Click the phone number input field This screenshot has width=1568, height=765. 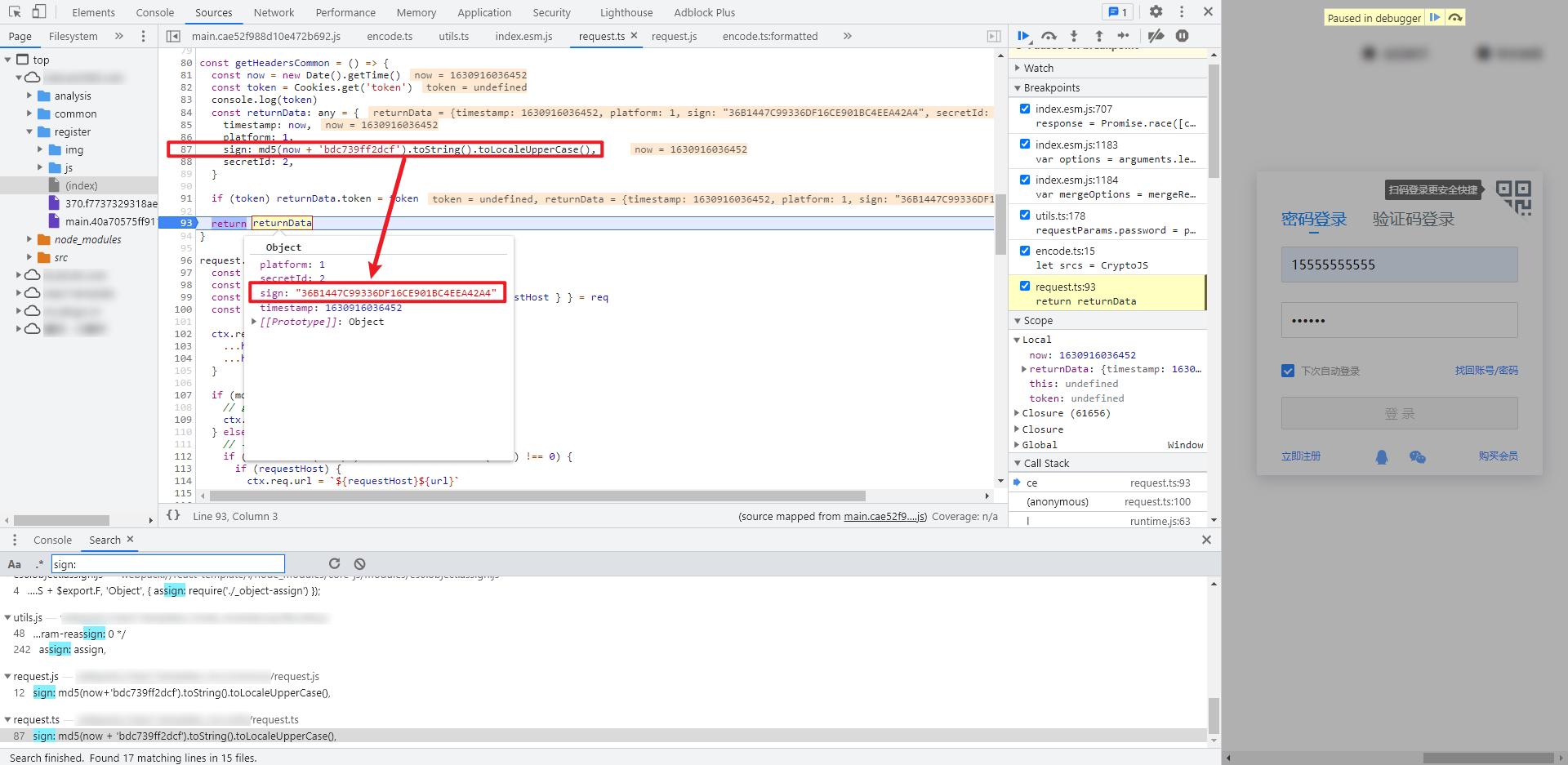(1399, 265)
